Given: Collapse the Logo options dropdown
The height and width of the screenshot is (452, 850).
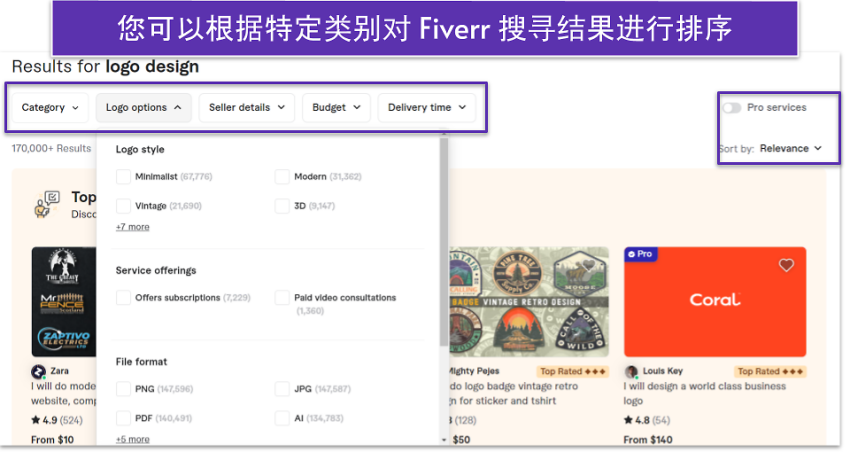Looking at the screenshot, I should (x=144, y=107).
